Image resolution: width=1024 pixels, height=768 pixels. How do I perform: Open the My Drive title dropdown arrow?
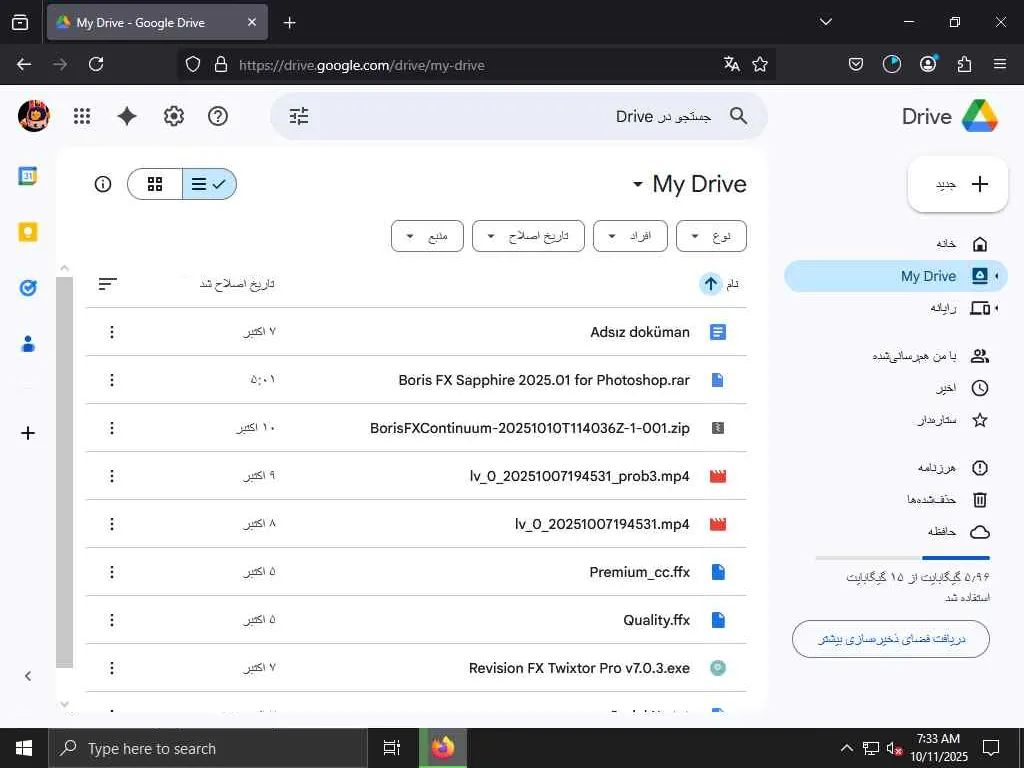(638, 184)
